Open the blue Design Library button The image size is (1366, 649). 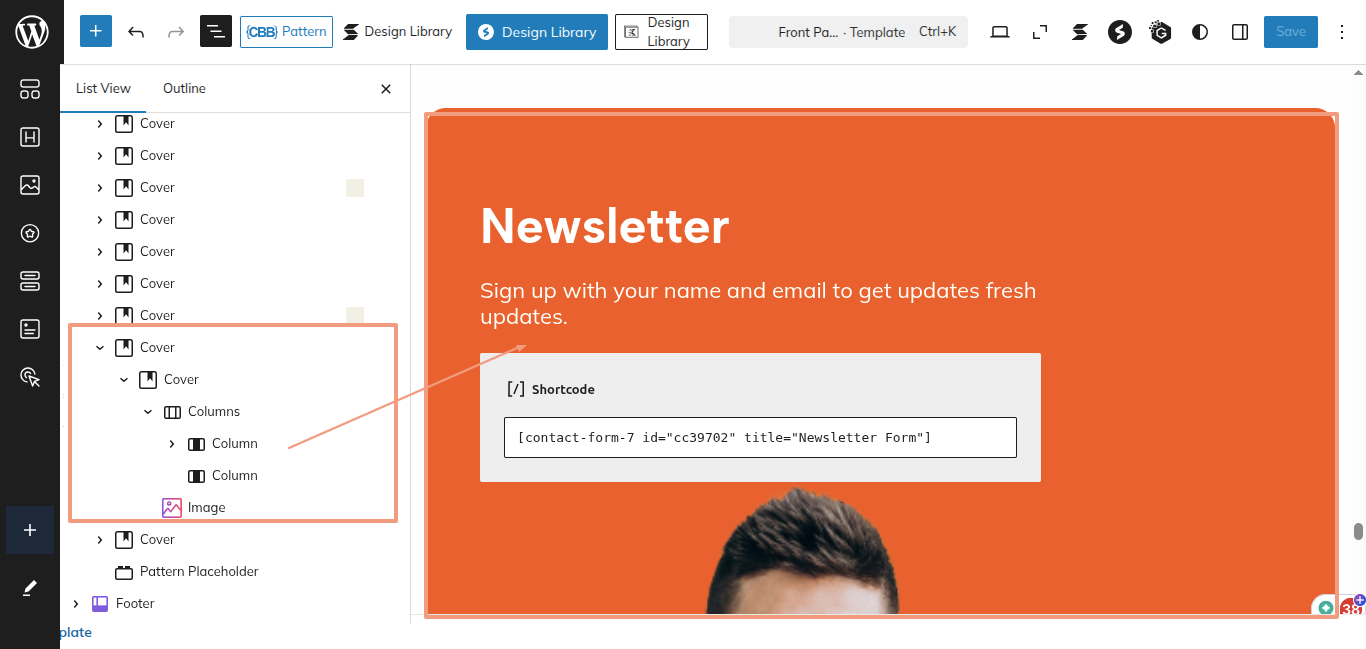tap(536, 32)
